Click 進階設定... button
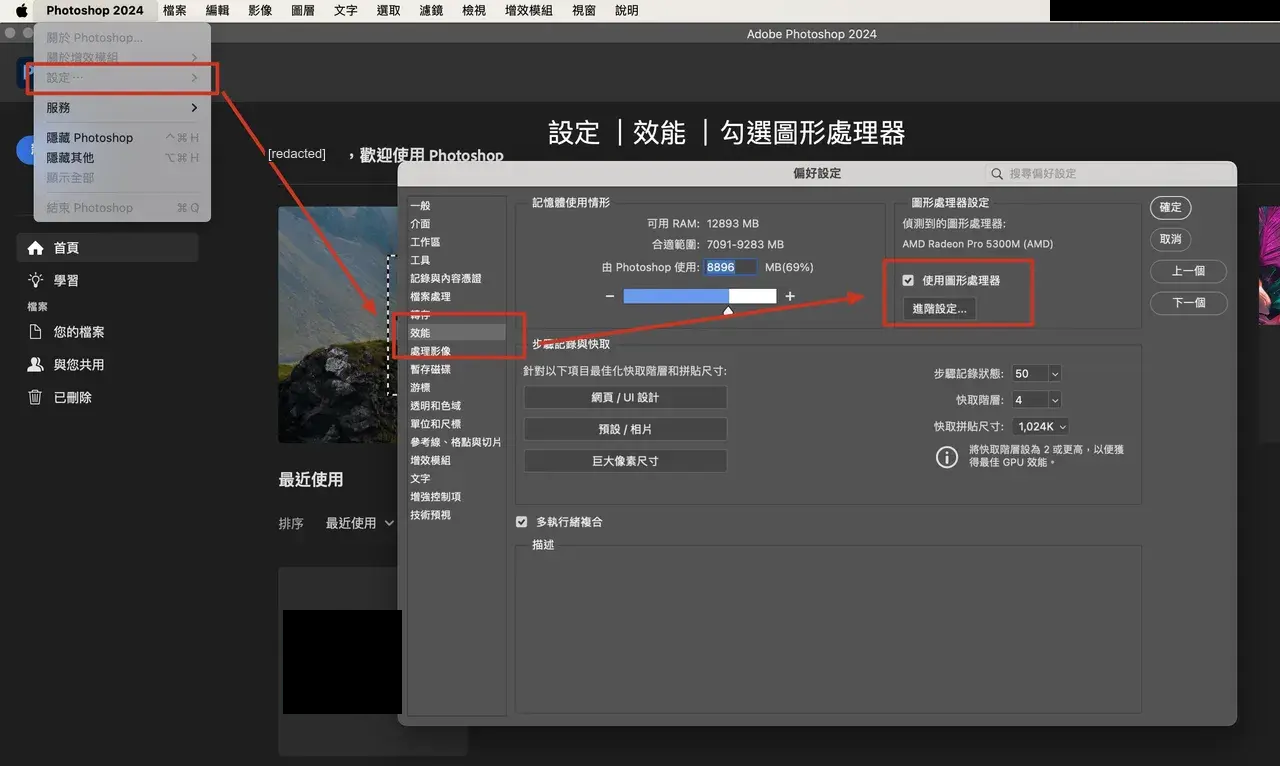This screenshot has height=766, width=1280. click(940, 309)
